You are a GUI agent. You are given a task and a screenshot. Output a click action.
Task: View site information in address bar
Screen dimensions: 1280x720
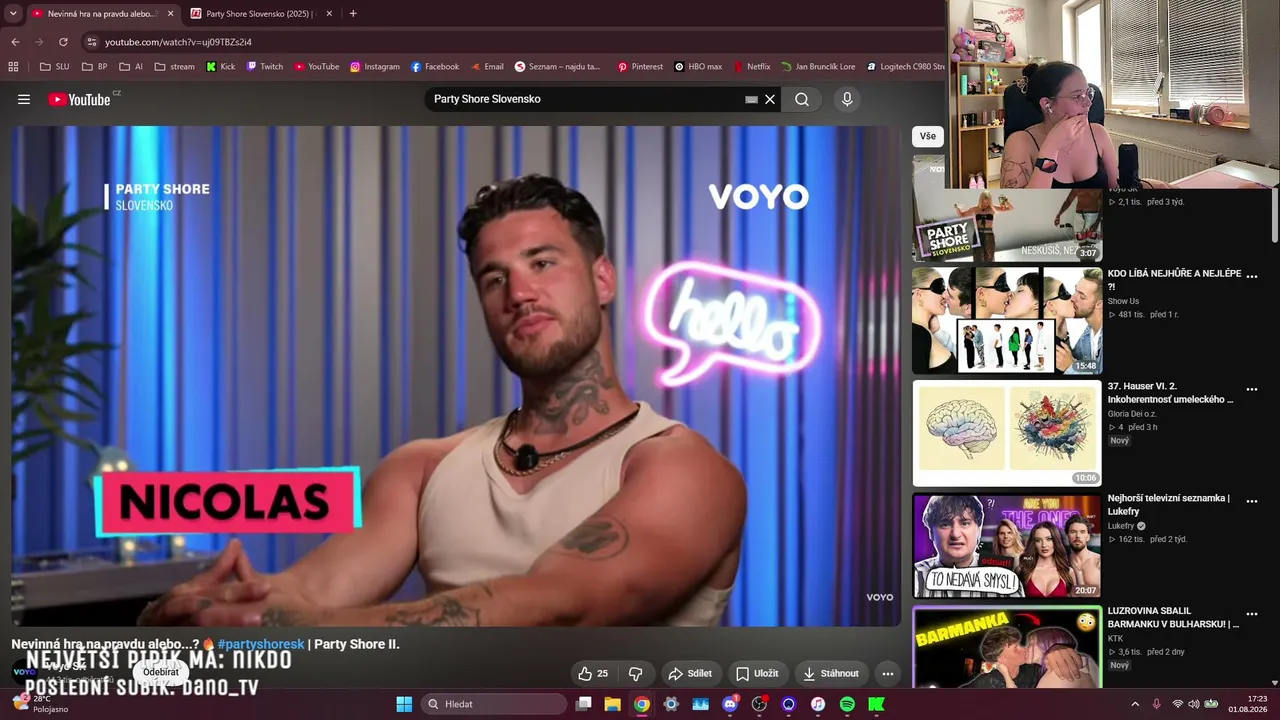point(91,42)
